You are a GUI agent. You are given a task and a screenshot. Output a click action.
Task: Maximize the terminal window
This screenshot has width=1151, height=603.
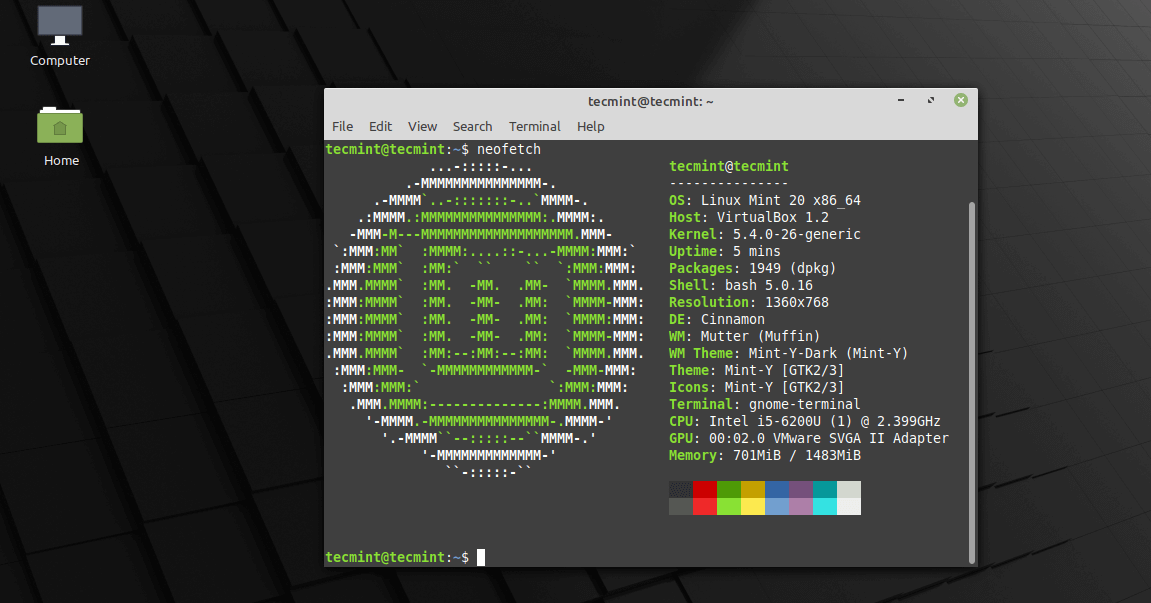[x=931, y=100]
